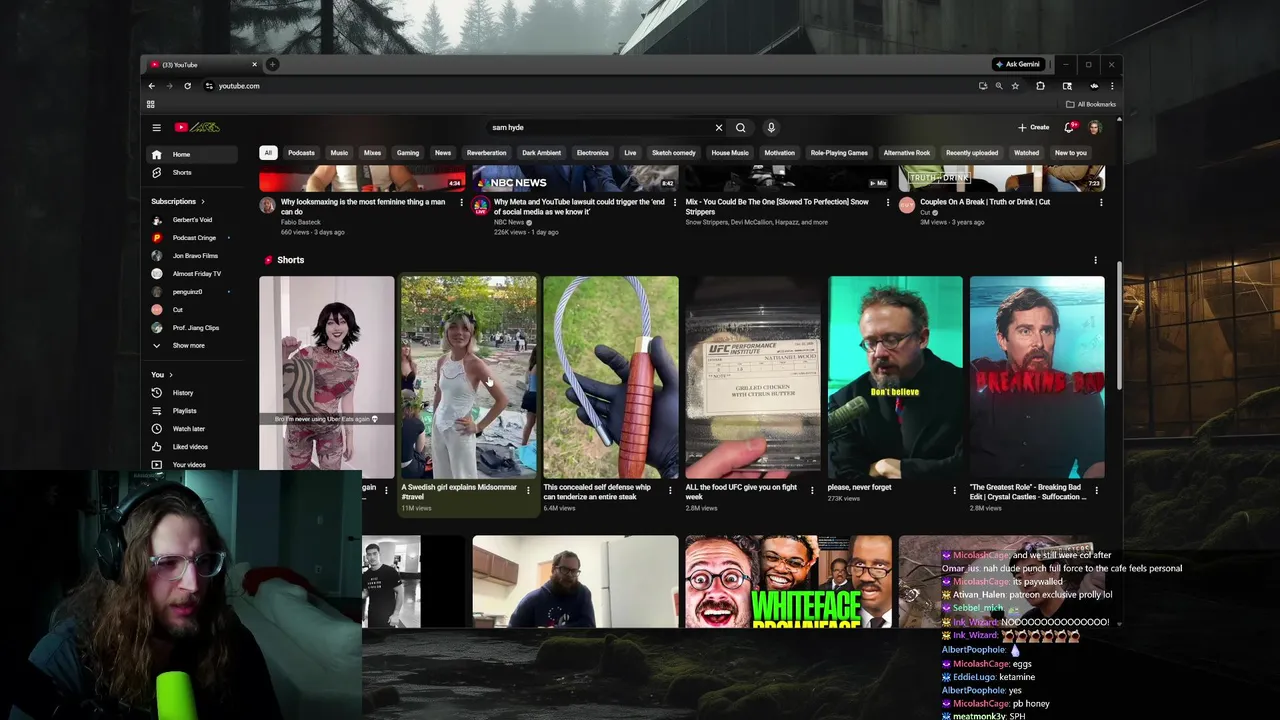Select the Music filter chip
Image resolution: width=1280 pixels, height=720 pixels.
point(339,153)
